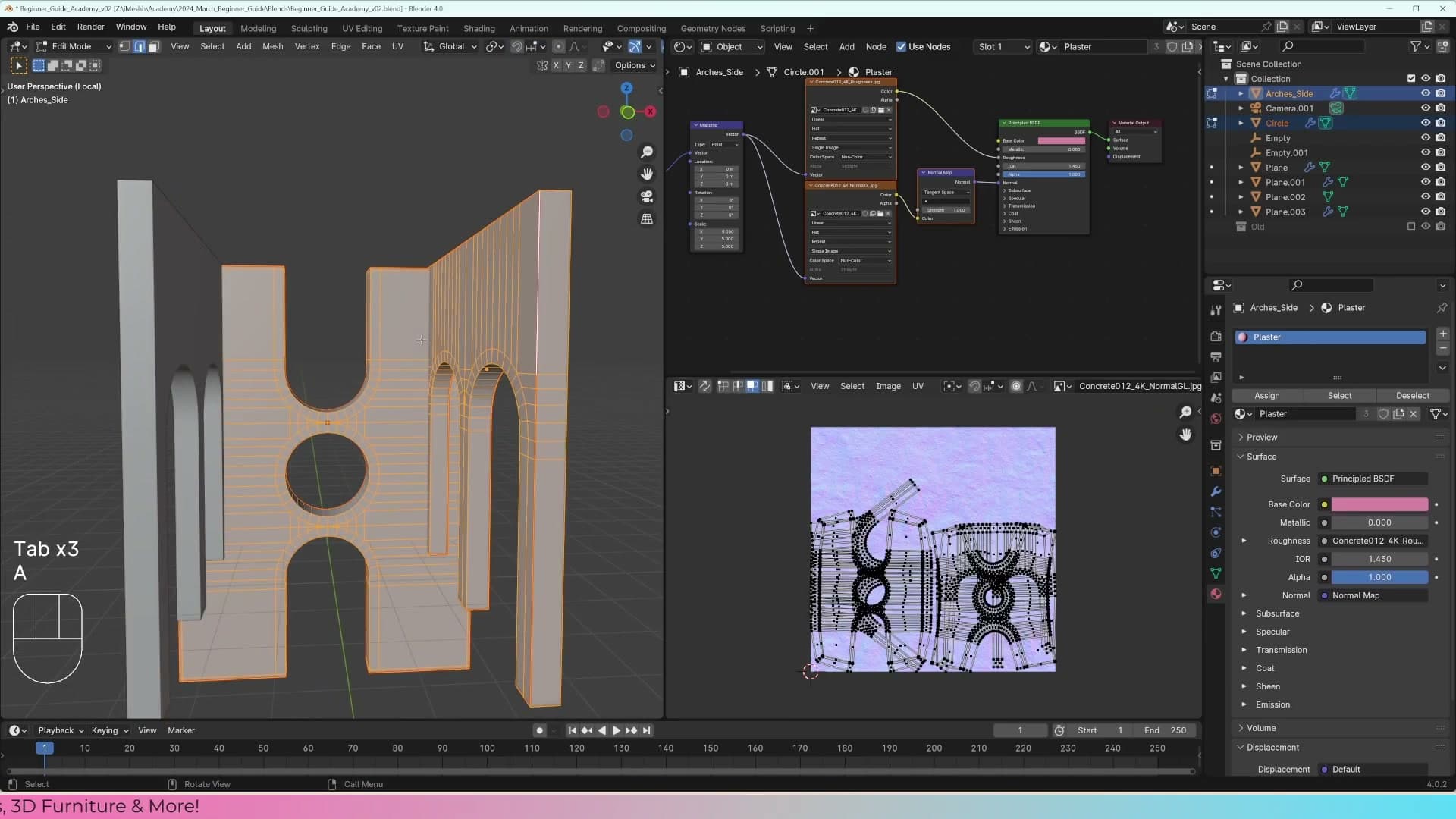Click Base Color pink swatch in Properties

pyautogui.click(x=1379, y=505)
